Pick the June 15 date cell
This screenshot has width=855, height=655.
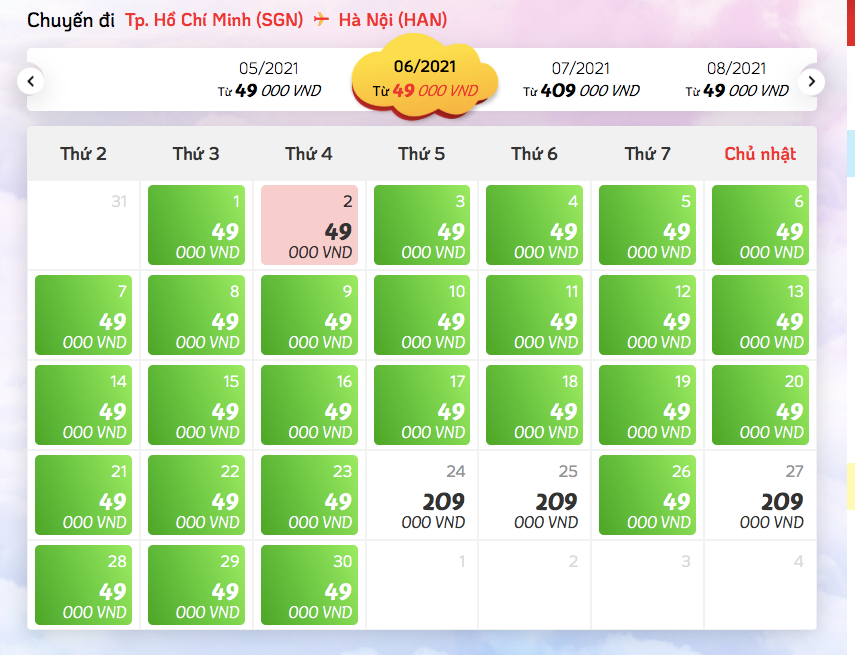point(196,405)
